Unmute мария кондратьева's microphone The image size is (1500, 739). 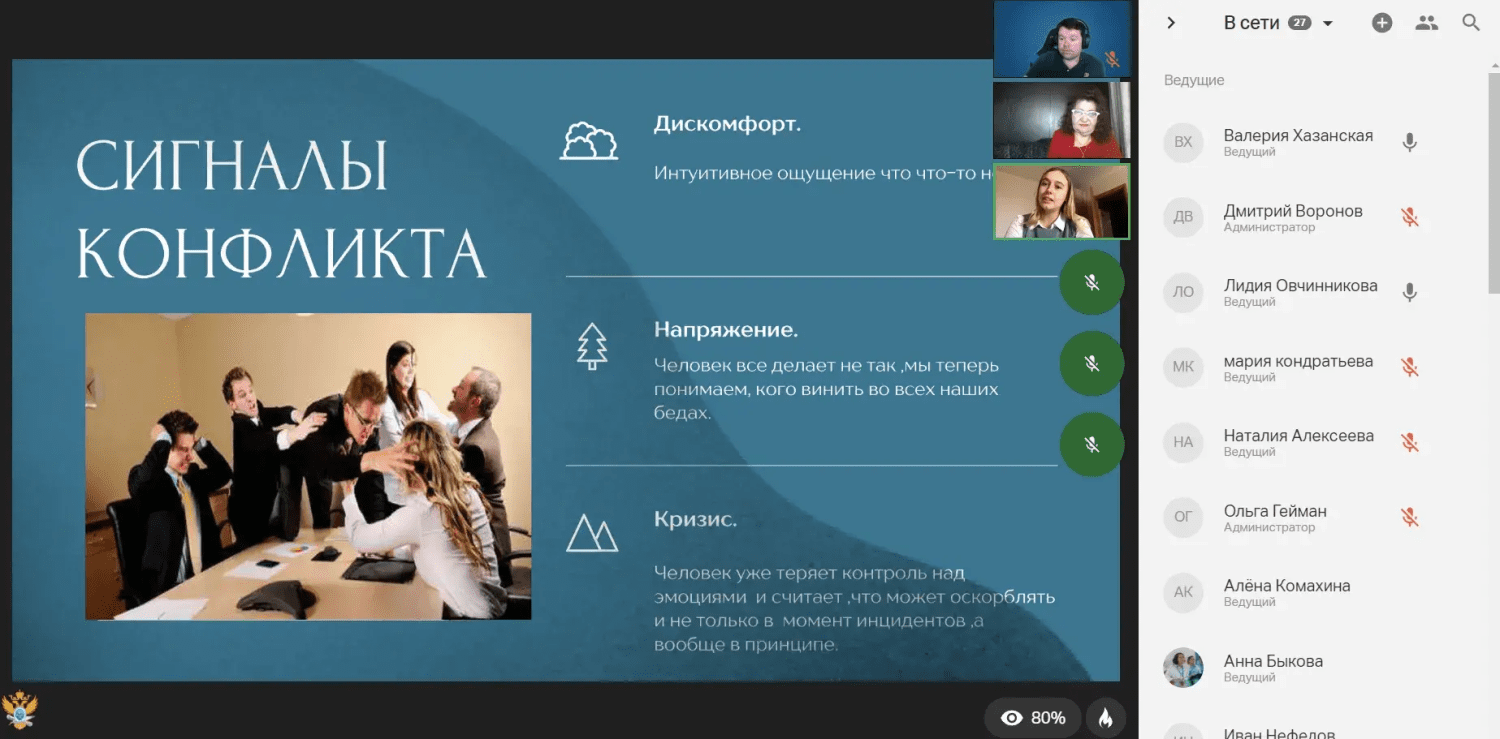tap(1410, 367)
